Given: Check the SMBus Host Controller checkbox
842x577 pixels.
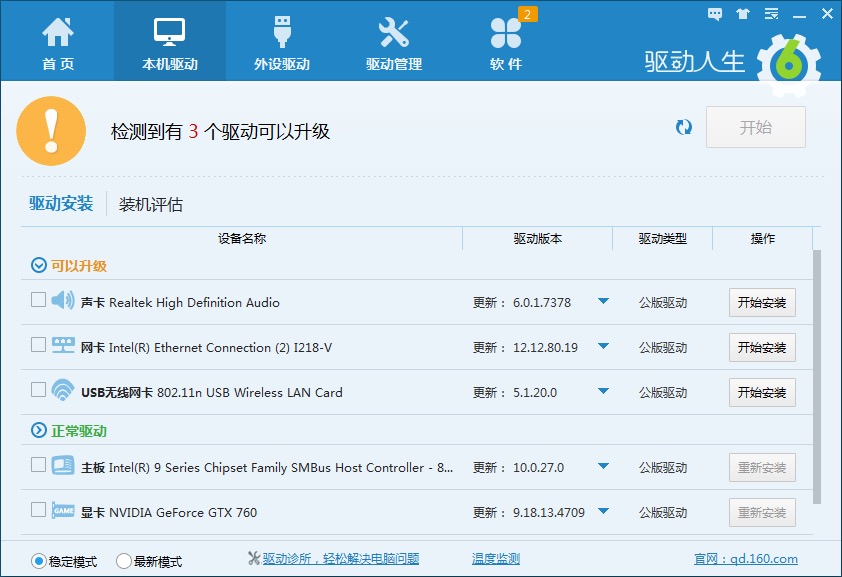Looking at the screenshot, I should coord(38,465).
